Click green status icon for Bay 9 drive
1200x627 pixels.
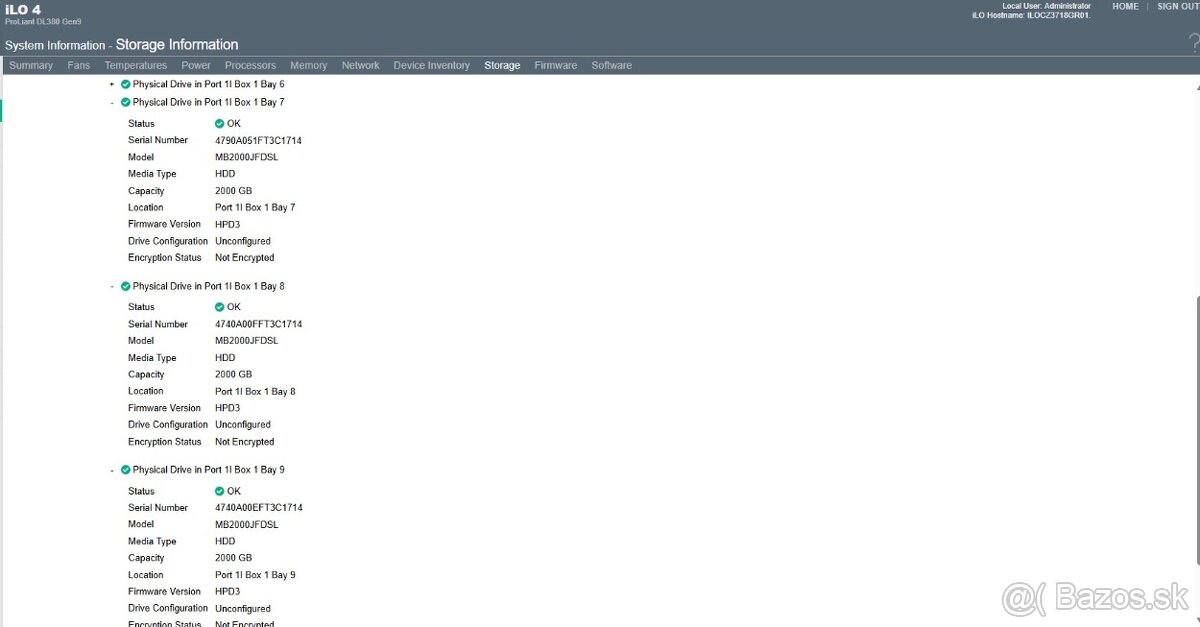[126, 470]
